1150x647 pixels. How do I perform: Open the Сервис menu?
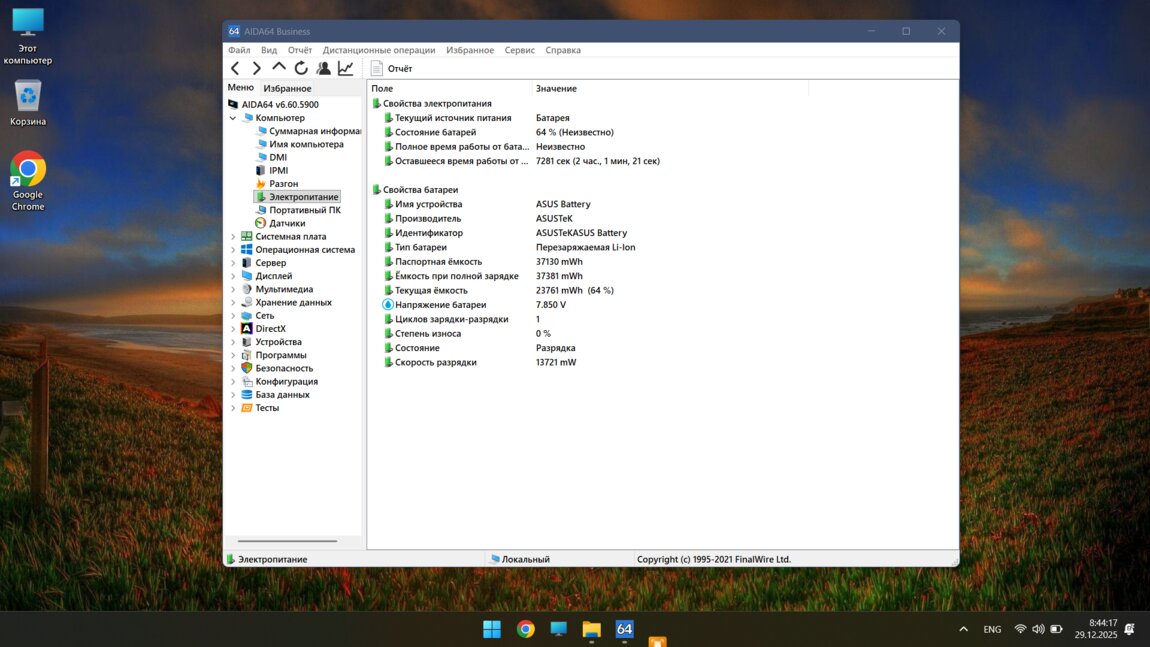click(519, 50)
